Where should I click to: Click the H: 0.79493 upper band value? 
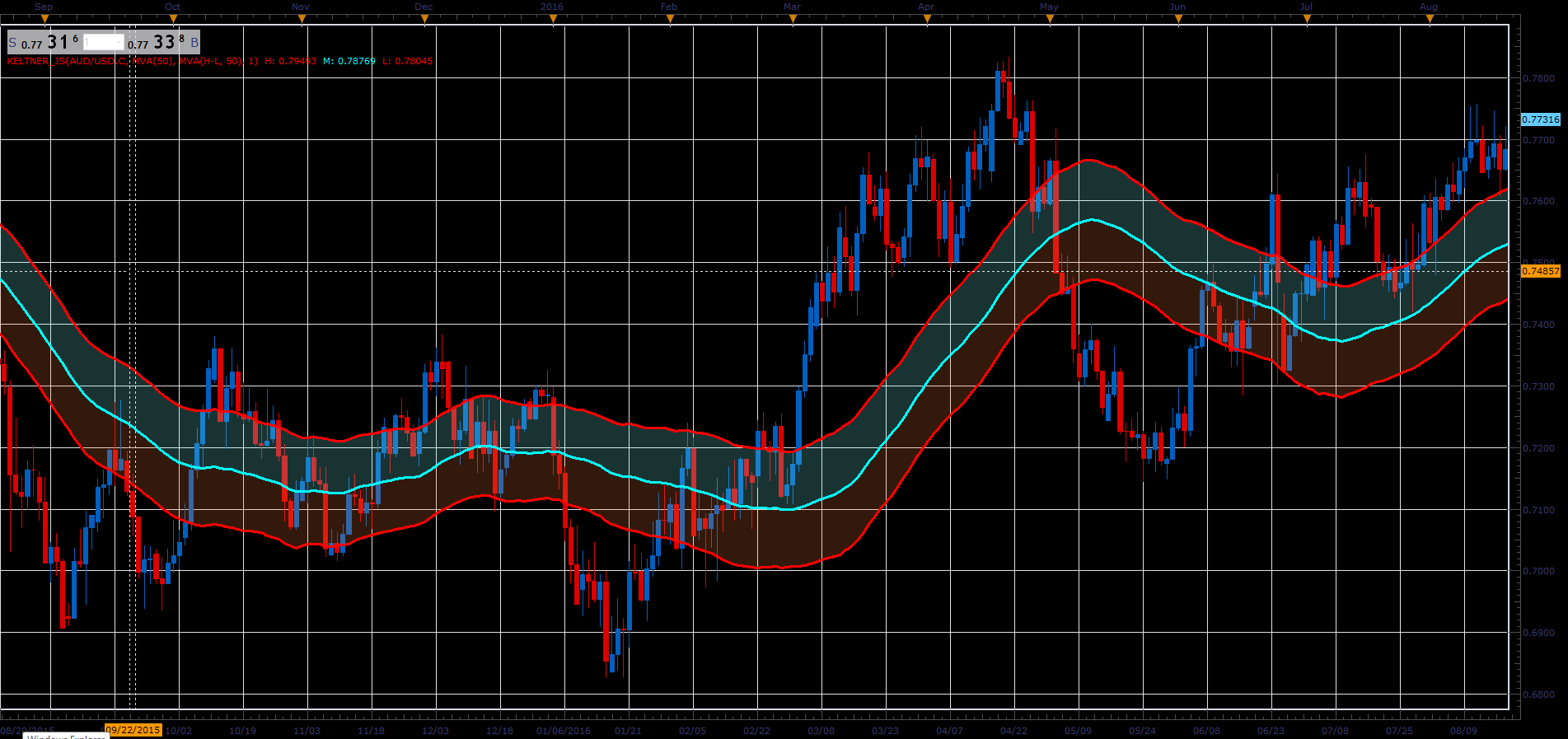click(290, 61)
